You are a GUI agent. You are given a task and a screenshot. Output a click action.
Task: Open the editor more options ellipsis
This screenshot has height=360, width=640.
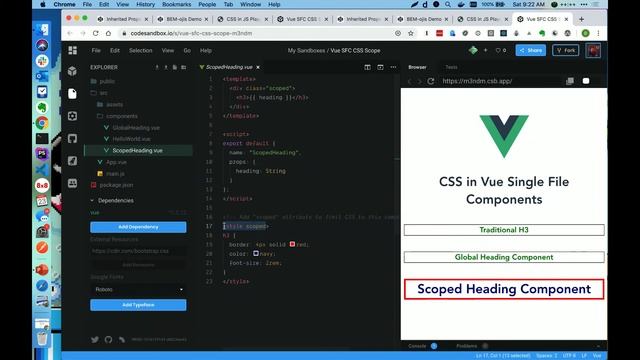pos(393,67)
